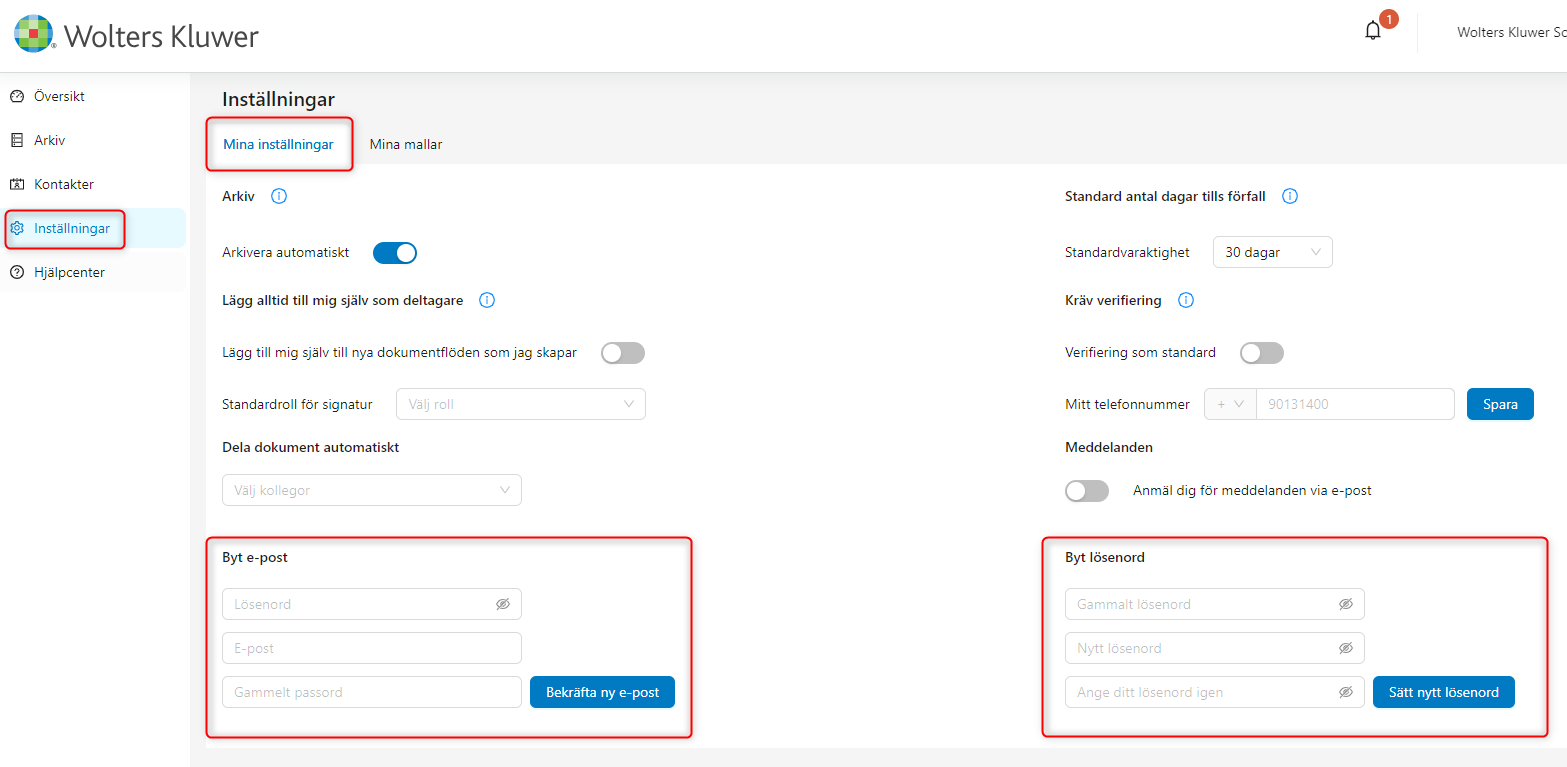Click Bekräfta ny e-post
This screenshot has height=767, width=1567.
pyautogui.click(x=602, y=692)
